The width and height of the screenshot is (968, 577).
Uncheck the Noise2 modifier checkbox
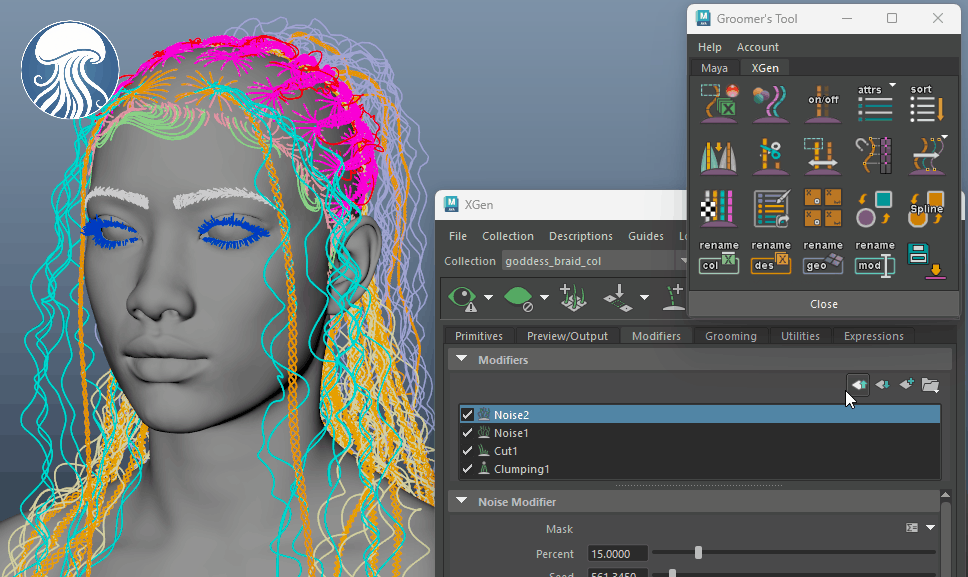click(467, 415)
